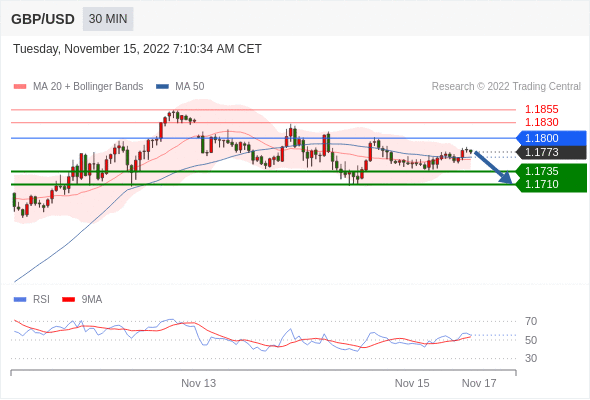The width and height of the screenshot is (590, 400).
Task: Click the Nov 15 time axis marker
Action: click(412, 383)
